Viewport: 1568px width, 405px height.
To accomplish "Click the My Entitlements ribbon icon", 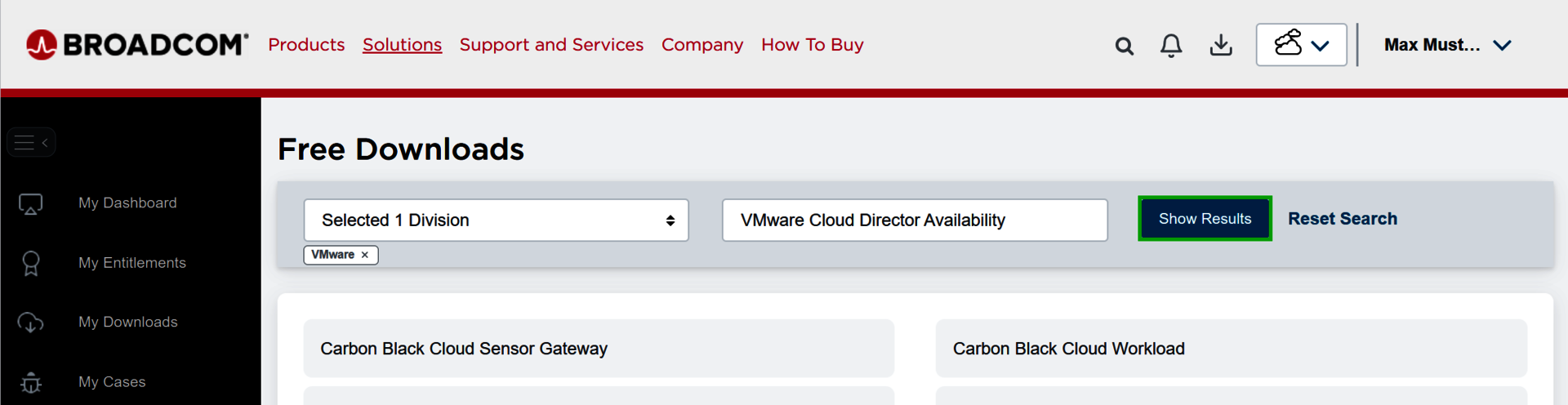I will tap(31, 263).
